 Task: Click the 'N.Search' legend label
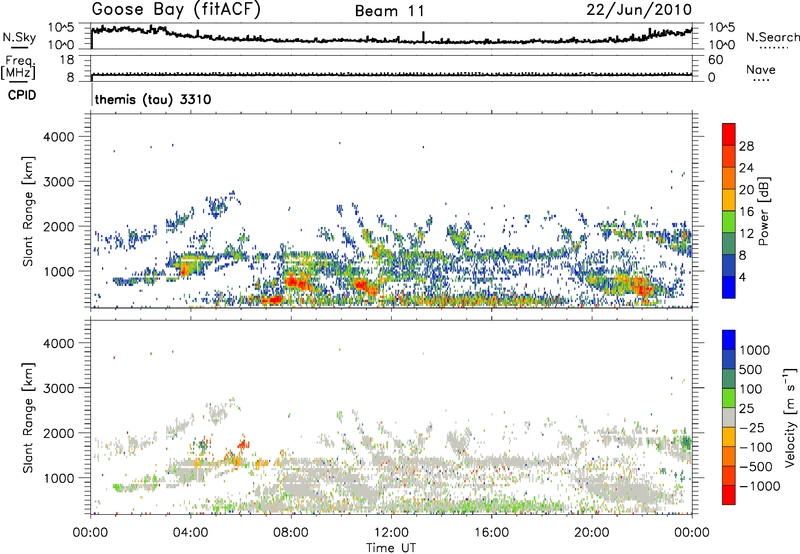pyautogui.click(x=772, y=37)
